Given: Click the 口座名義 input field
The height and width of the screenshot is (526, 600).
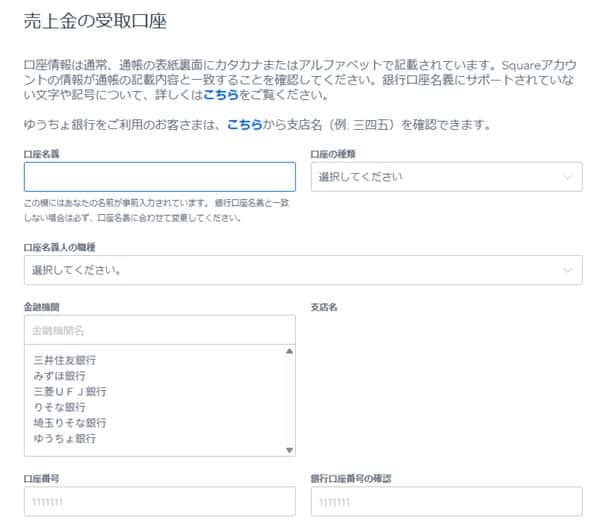Looking at the screenshot, I should click(160, 177).
